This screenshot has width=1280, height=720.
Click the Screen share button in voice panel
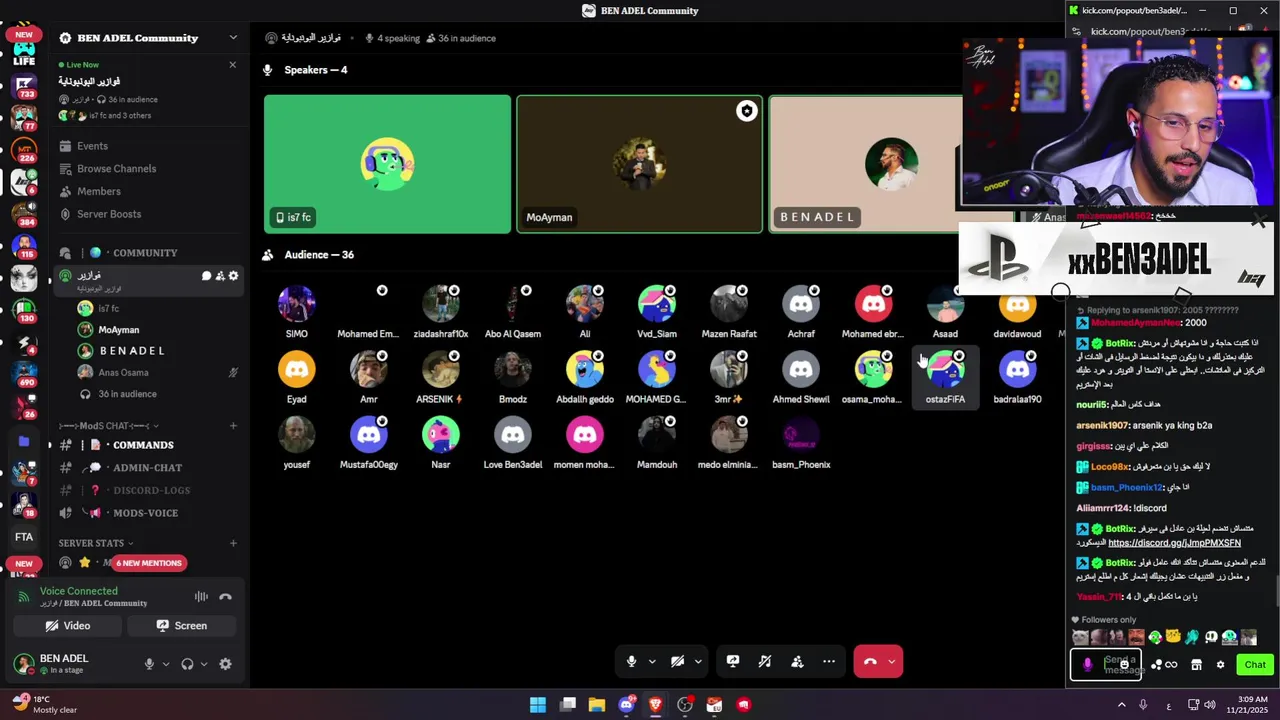click(x=181, y=626)
